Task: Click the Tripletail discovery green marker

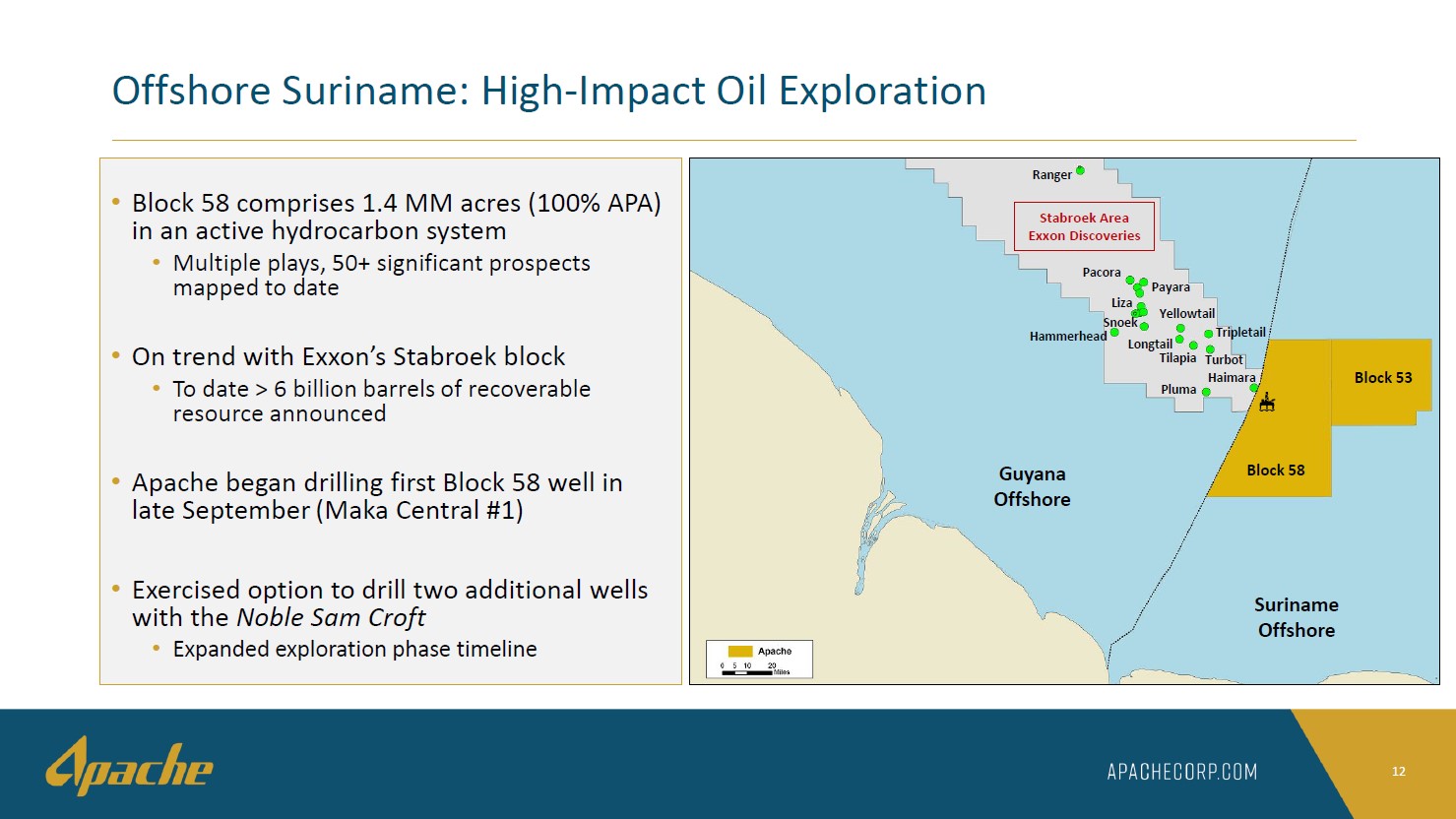Action: pos(1209,334)
